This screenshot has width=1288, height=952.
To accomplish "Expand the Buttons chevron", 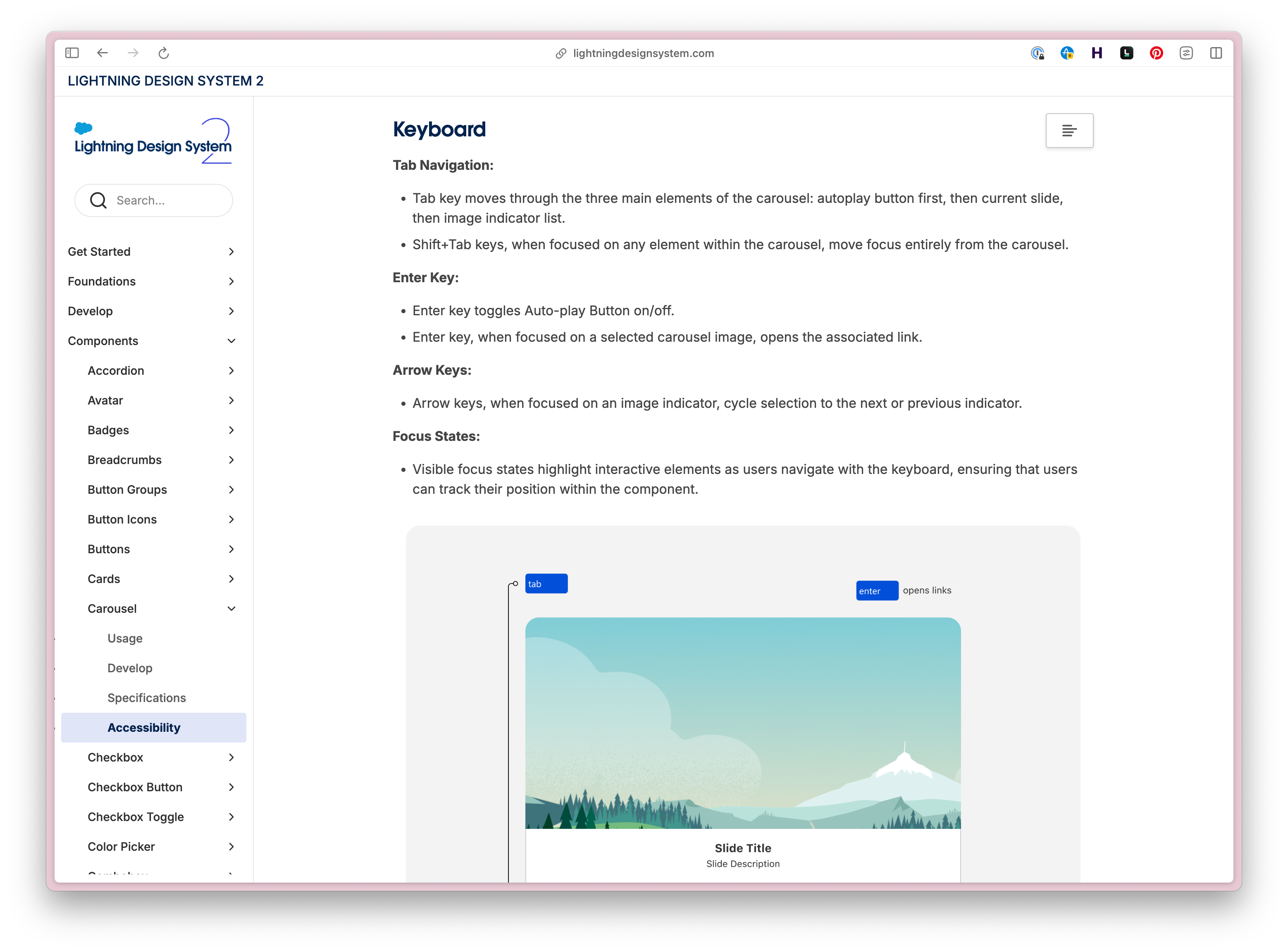I will (231, 549).
